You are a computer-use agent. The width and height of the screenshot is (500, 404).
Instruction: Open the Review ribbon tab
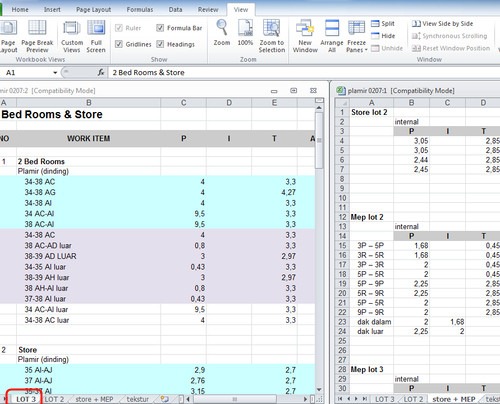point(208,9)
